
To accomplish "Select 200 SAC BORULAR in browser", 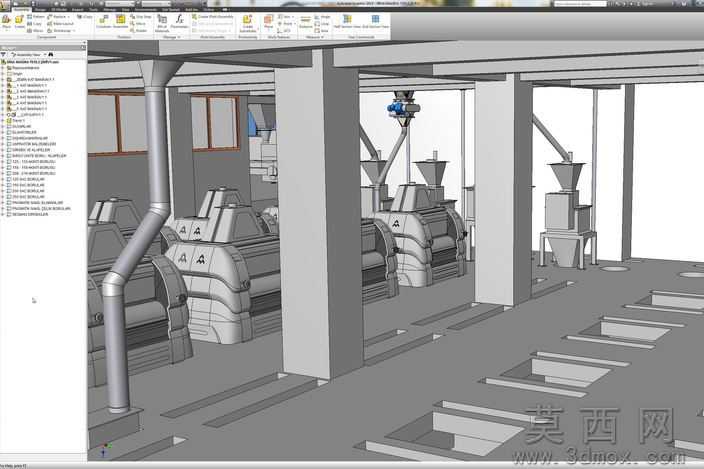I will pos(28,191).
